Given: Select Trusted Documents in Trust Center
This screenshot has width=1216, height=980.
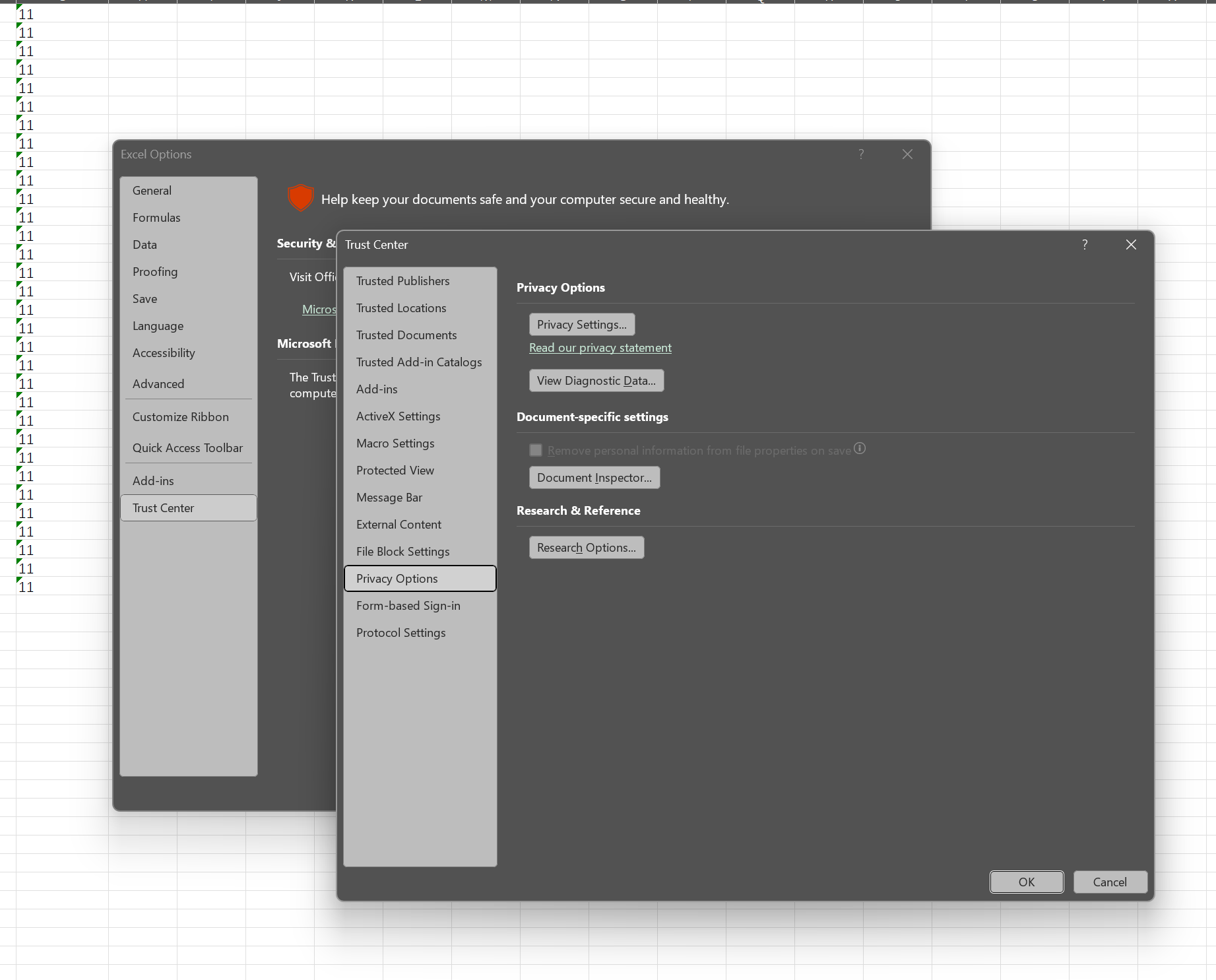Looking at the screenshot, I should pos(420,335).
